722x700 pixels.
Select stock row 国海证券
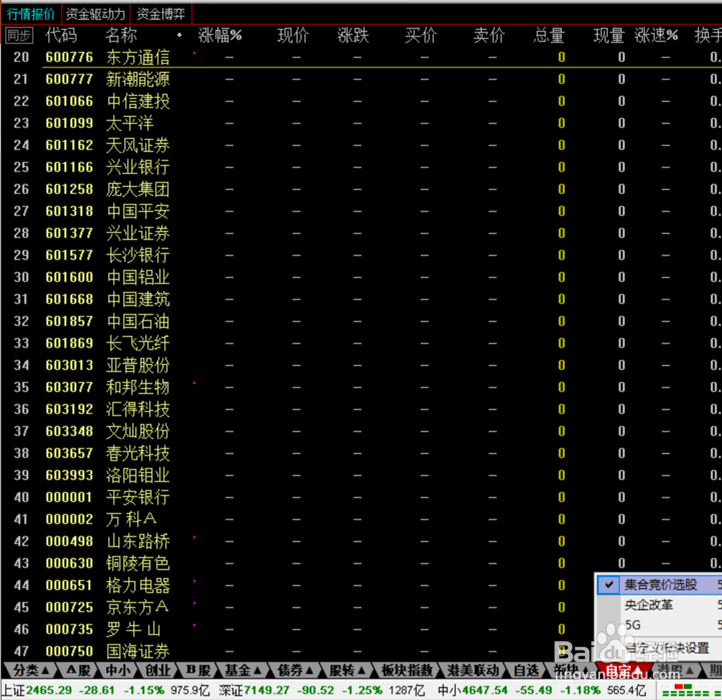pos(297,651)
